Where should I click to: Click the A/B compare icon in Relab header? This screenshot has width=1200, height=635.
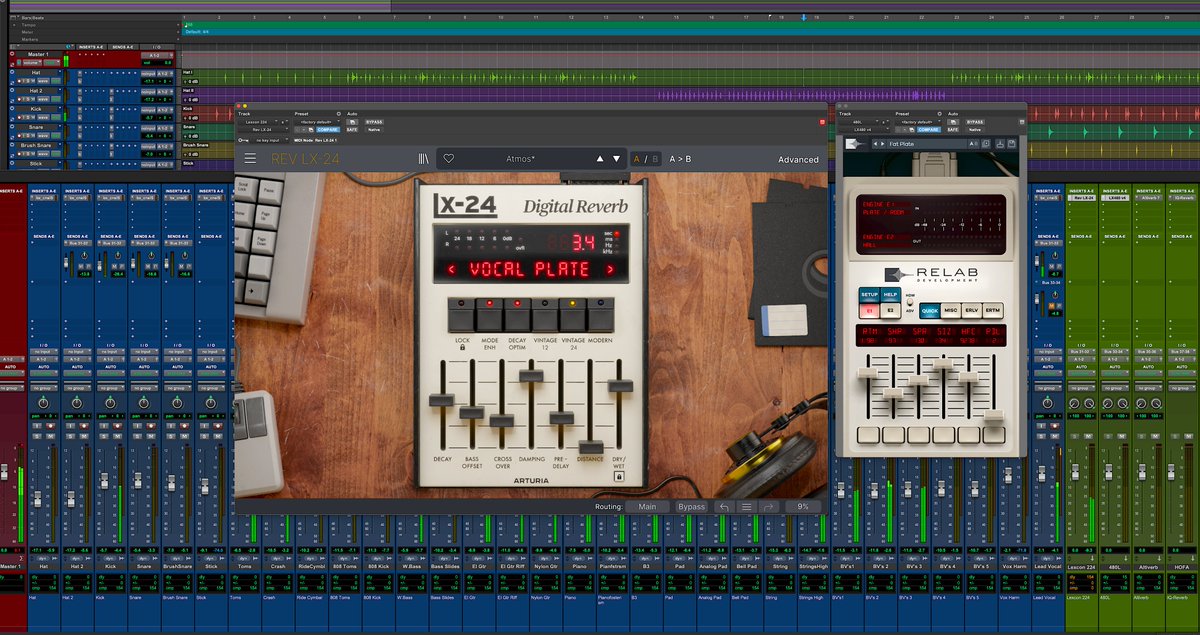coord(973,144)
